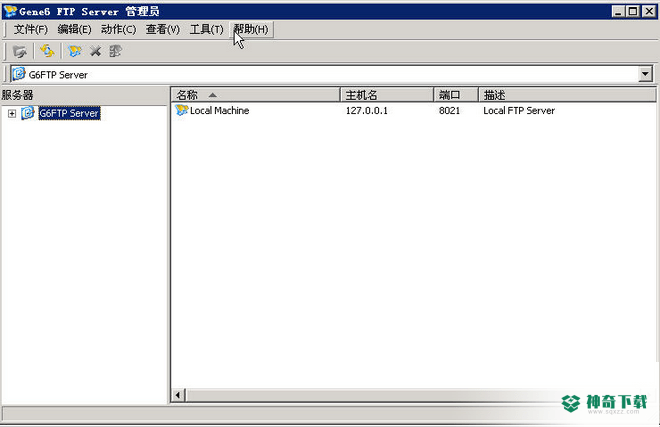Open the 编辑(E) menu
This screenshot has width=660, height=427.
74,29
